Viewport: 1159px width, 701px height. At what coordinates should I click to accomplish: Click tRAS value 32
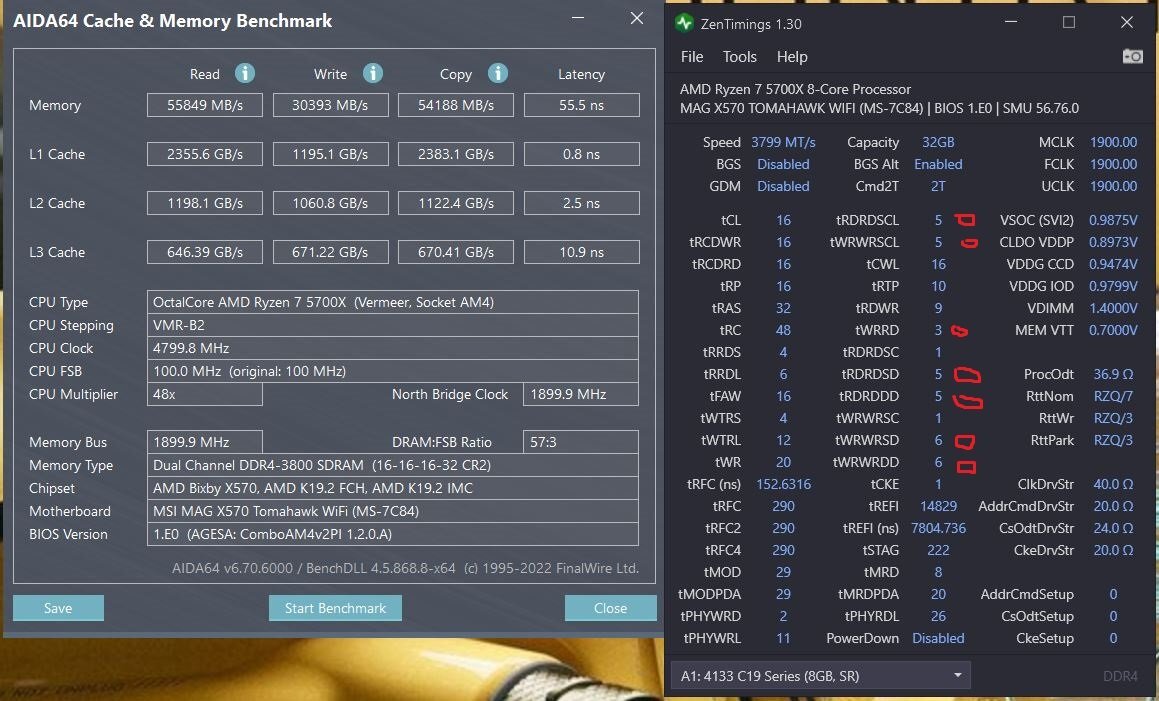(784, 308)
